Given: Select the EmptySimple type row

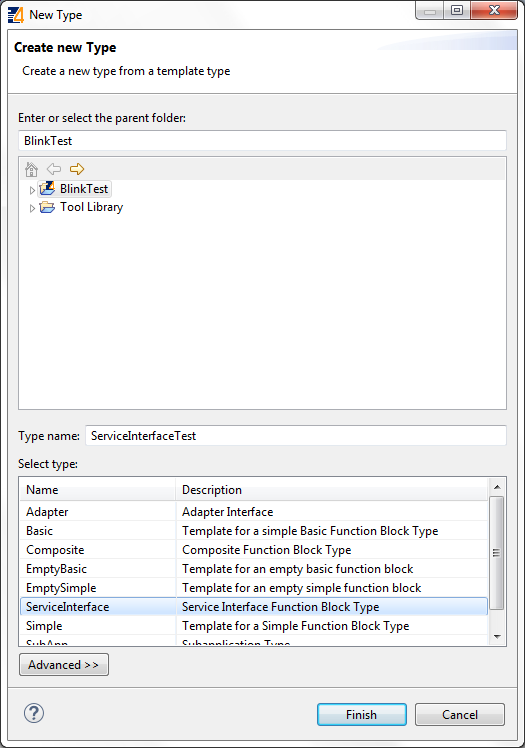Looking at the screenshot, I should [x=254, y=588].
